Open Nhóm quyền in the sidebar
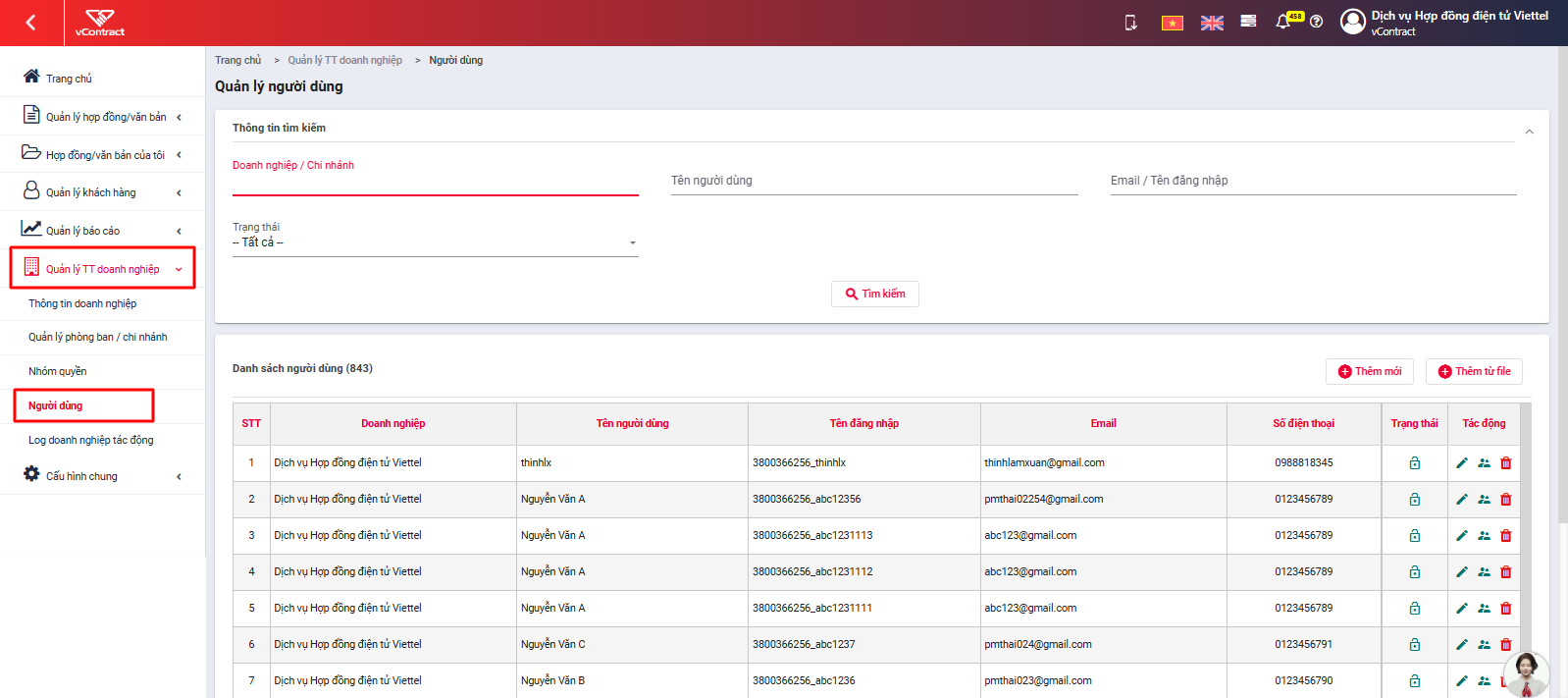 [x=58, y=372]
